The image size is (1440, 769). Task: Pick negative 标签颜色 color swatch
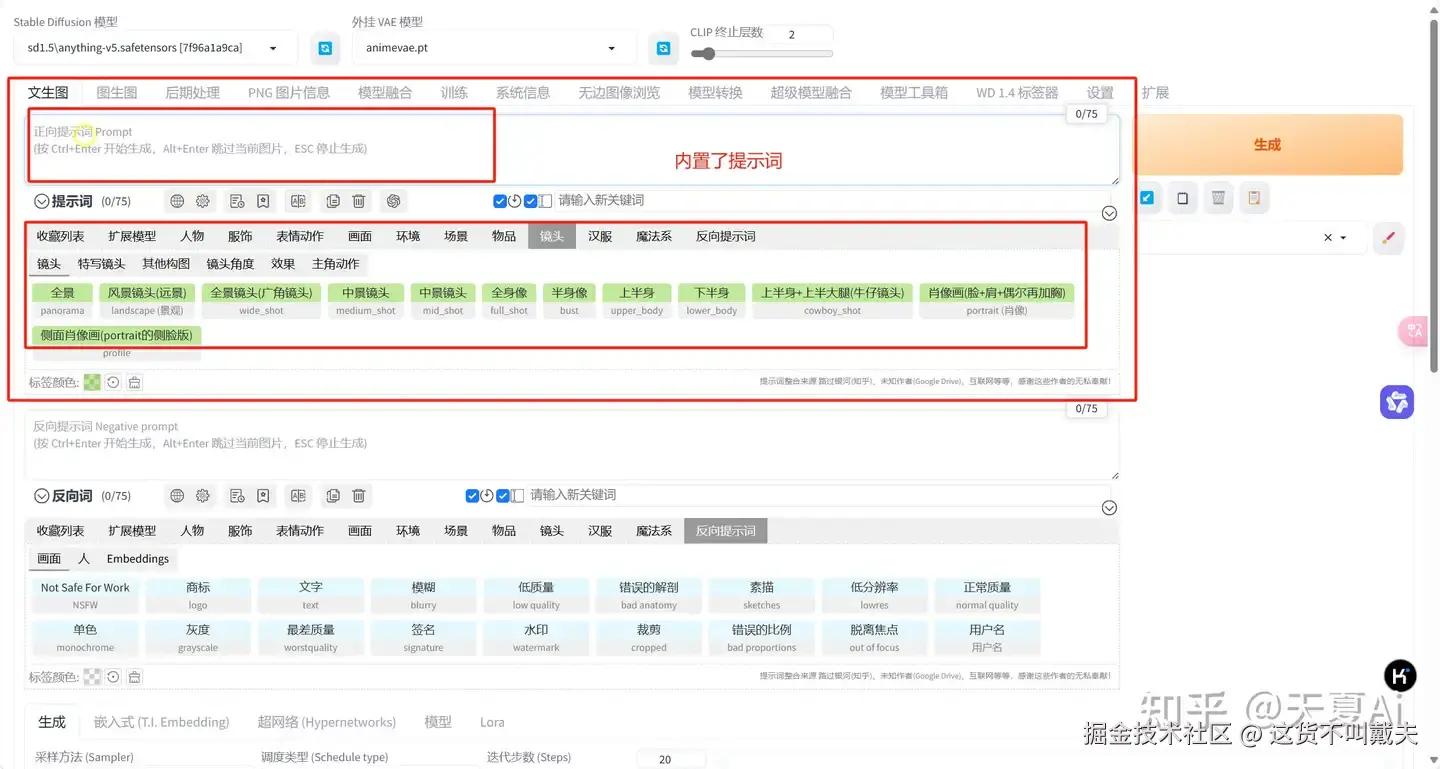92,677
